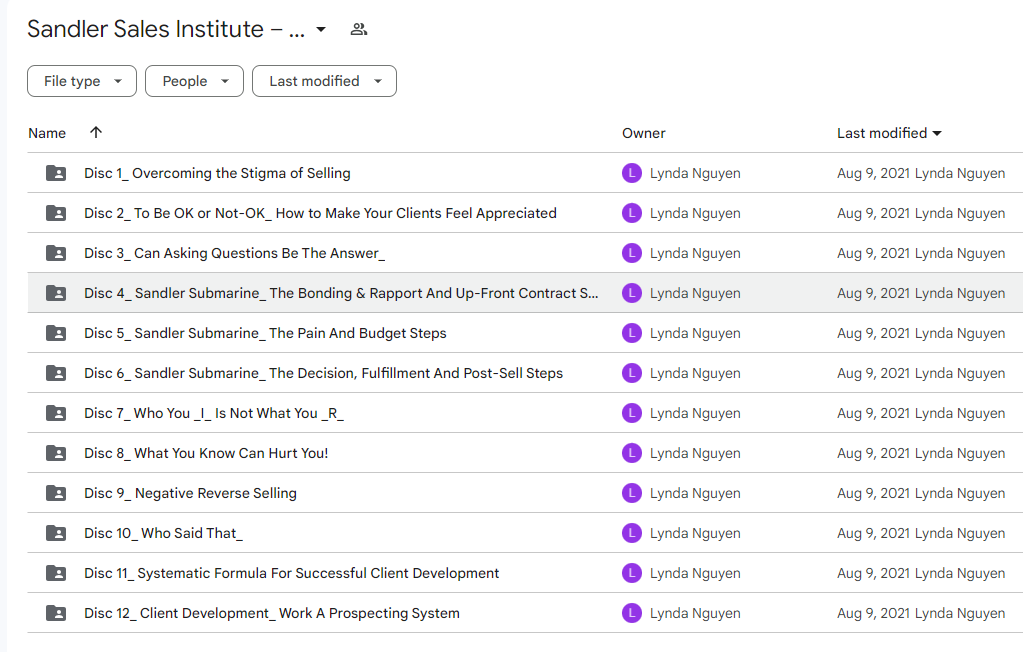Click the Sandler Sales Institute folder title

pyautogui.click(x=166, y=29)
